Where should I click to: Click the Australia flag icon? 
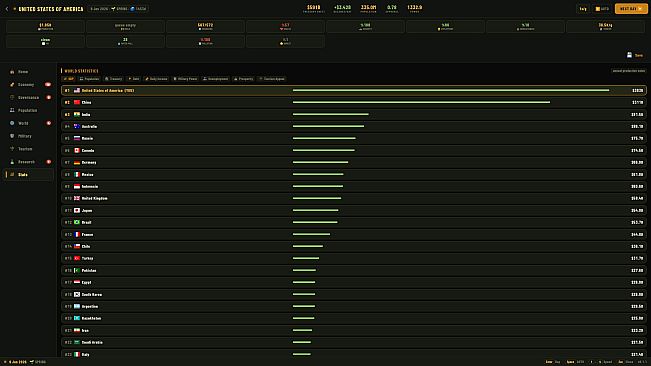pyautogui.click(x=77, y=127)
